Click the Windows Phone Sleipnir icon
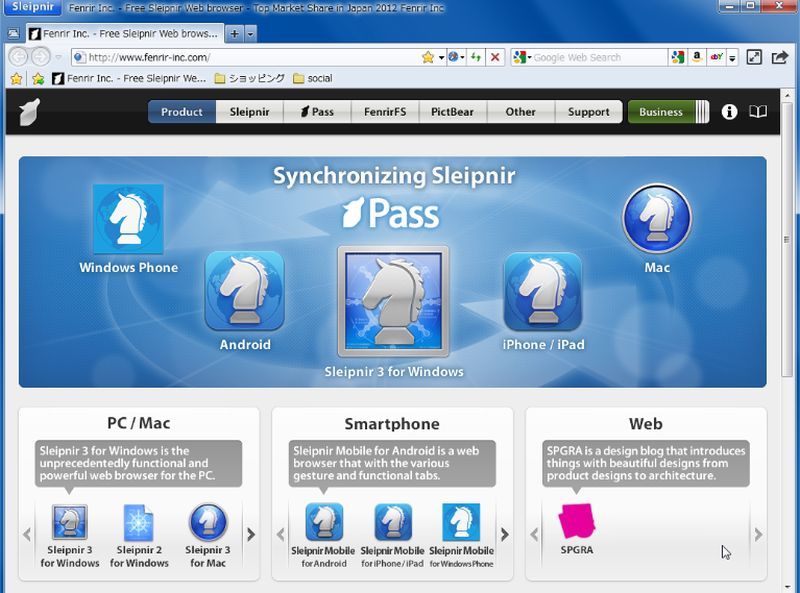This screenshot has height=593, width=800. point(128,219)
